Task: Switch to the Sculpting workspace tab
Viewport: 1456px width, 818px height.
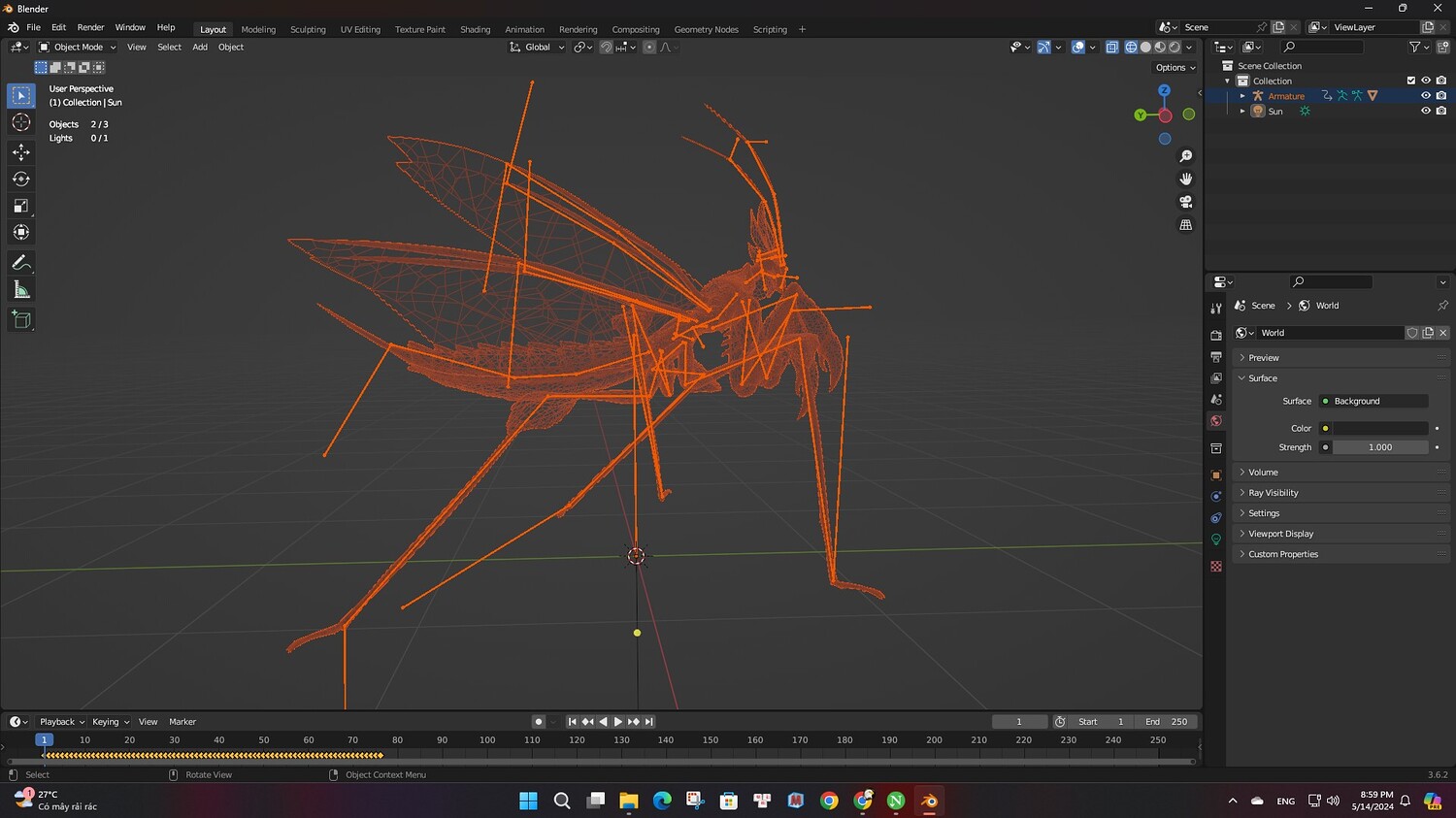Action: tap(308, 29)
